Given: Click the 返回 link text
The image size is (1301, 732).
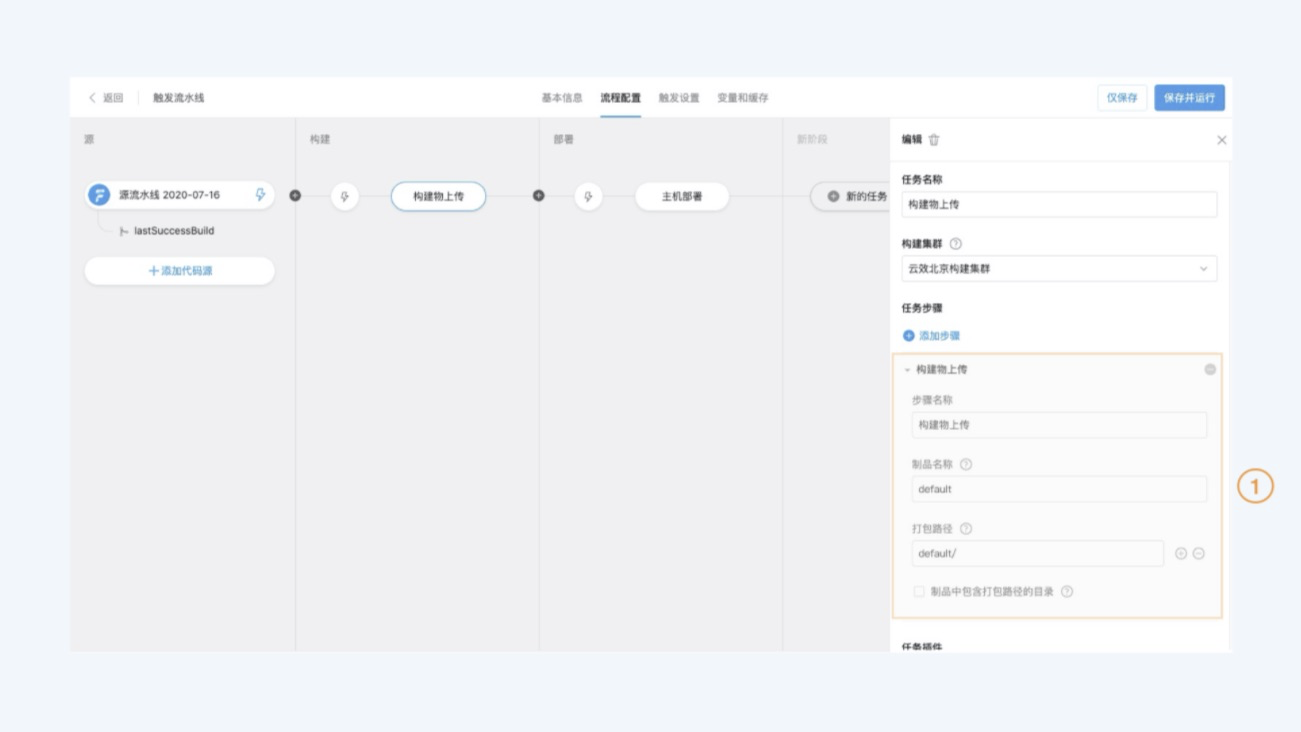Looking at the screenshot, I should coord(113,98).
